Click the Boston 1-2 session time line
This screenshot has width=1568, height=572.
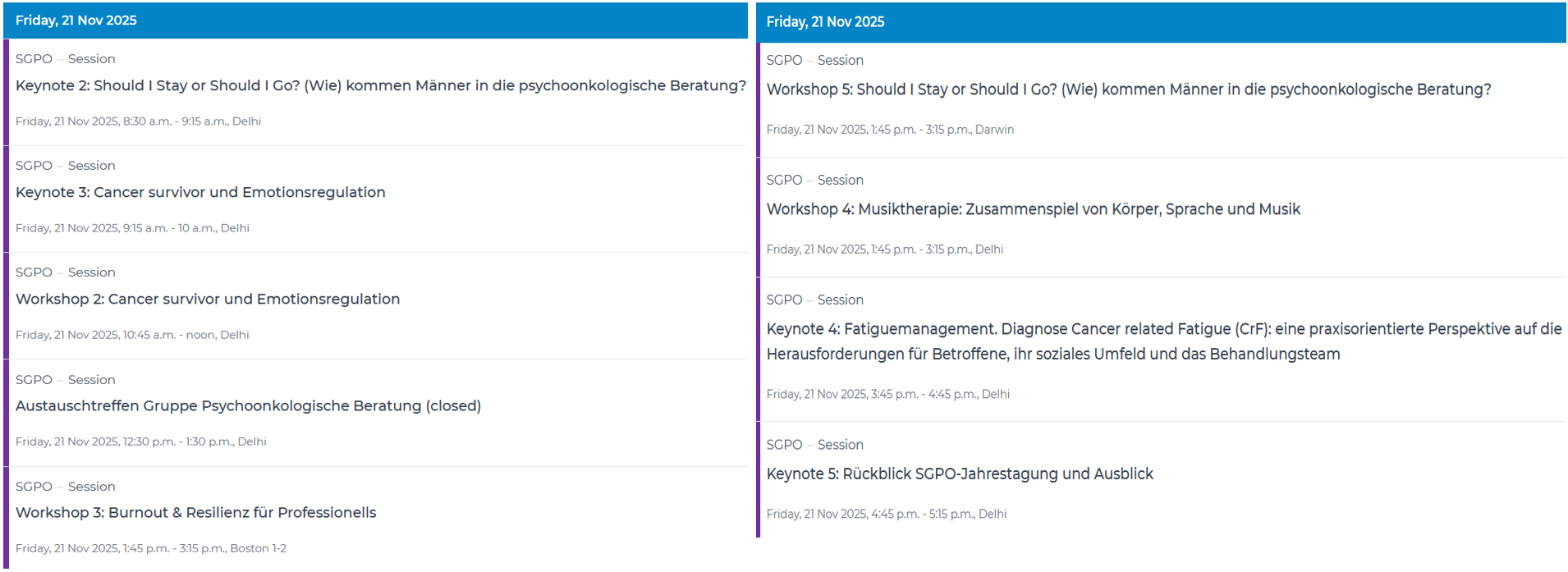(150, 548)
